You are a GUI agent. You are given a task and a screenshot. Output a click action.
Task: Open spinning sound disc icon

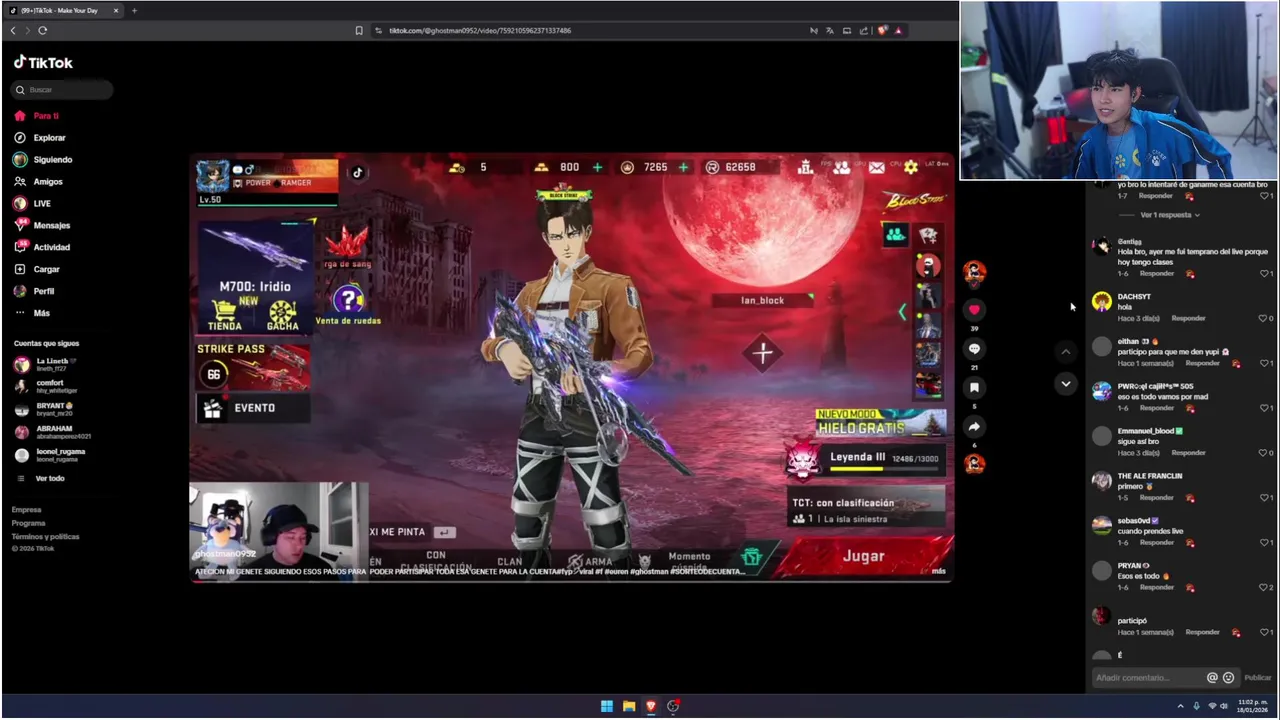pos(974,464)
